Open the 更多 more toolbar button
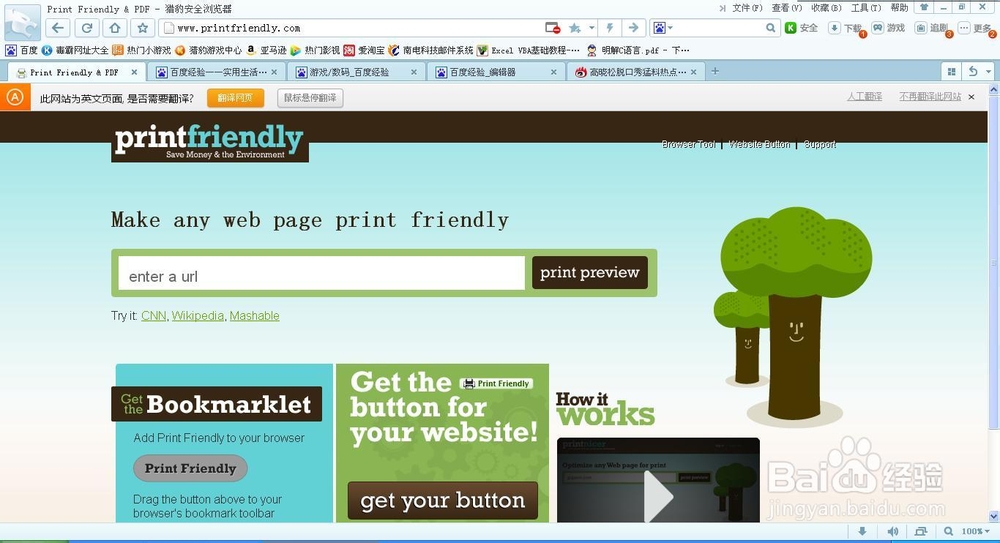1000x543 pixels. 976,28
